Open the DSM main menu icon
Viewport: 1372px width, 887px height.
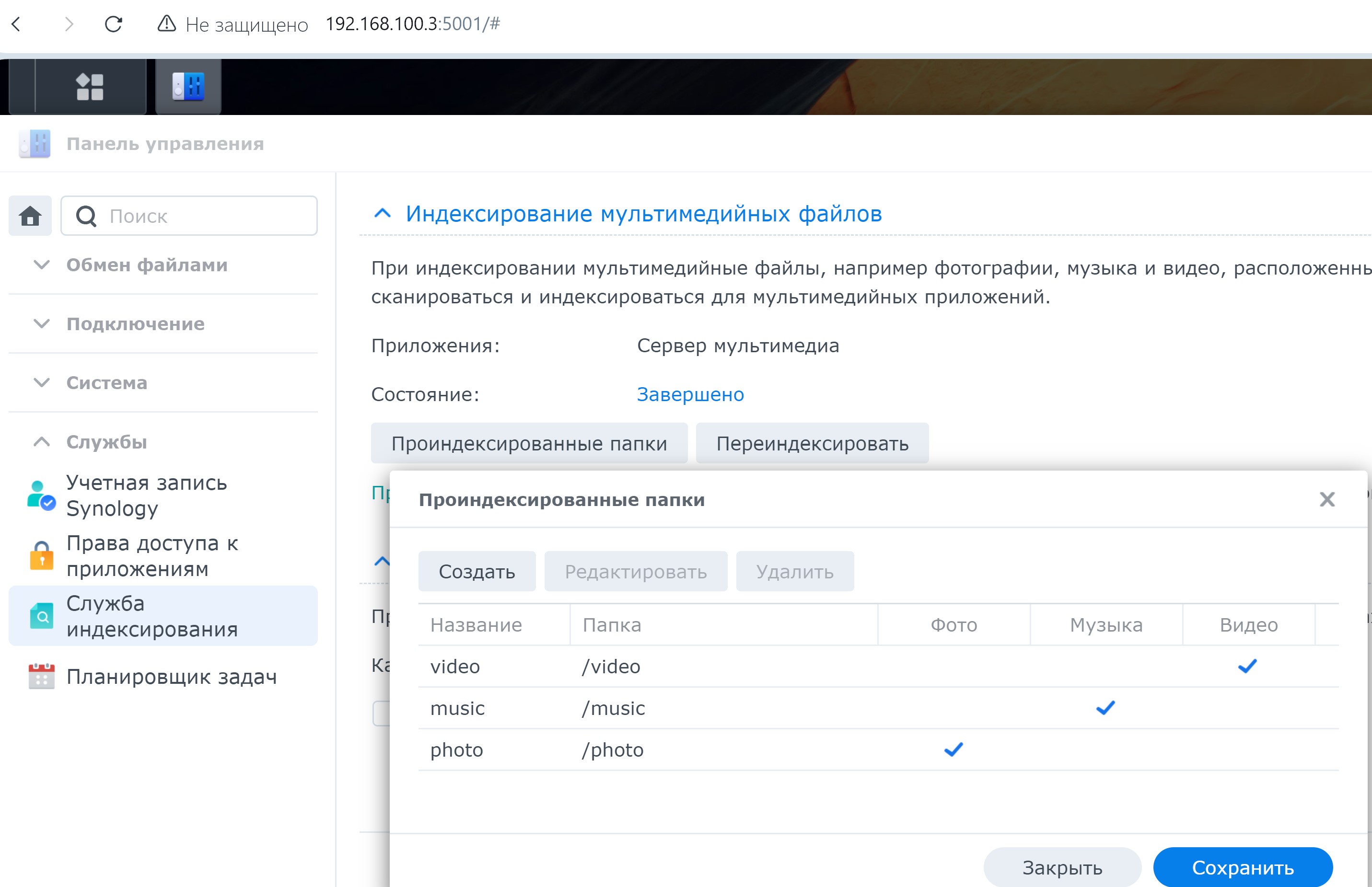[x=89, y=87]
